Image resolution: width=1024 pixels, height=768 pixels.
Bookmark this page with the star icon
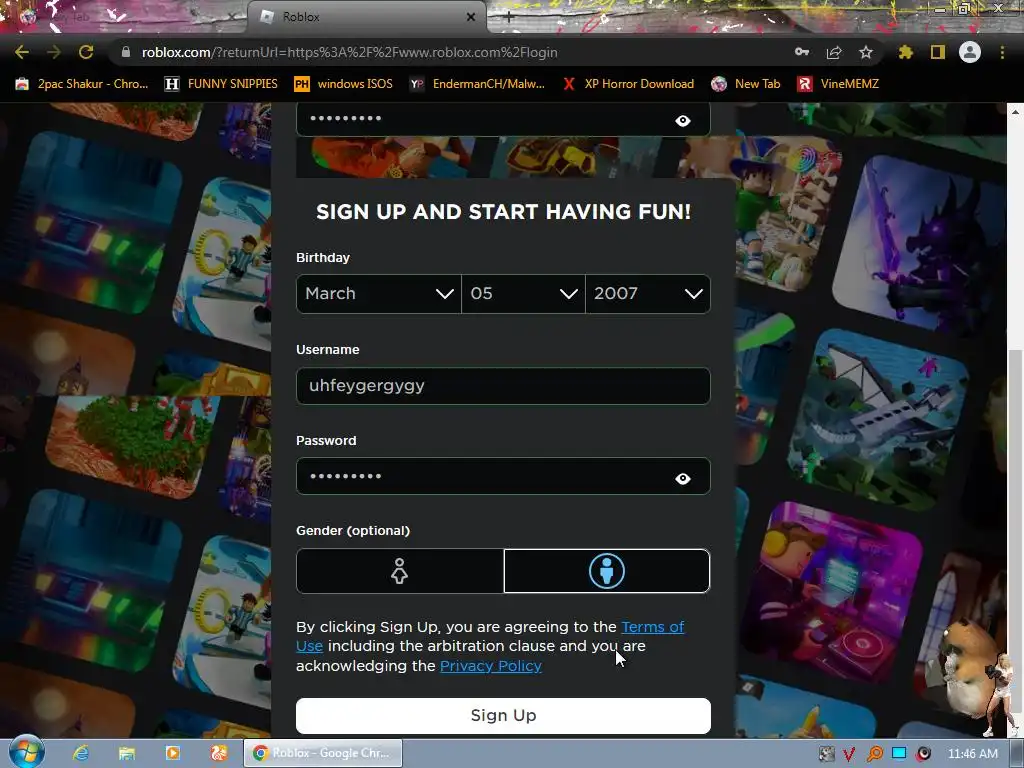click(x=866, y=52)
